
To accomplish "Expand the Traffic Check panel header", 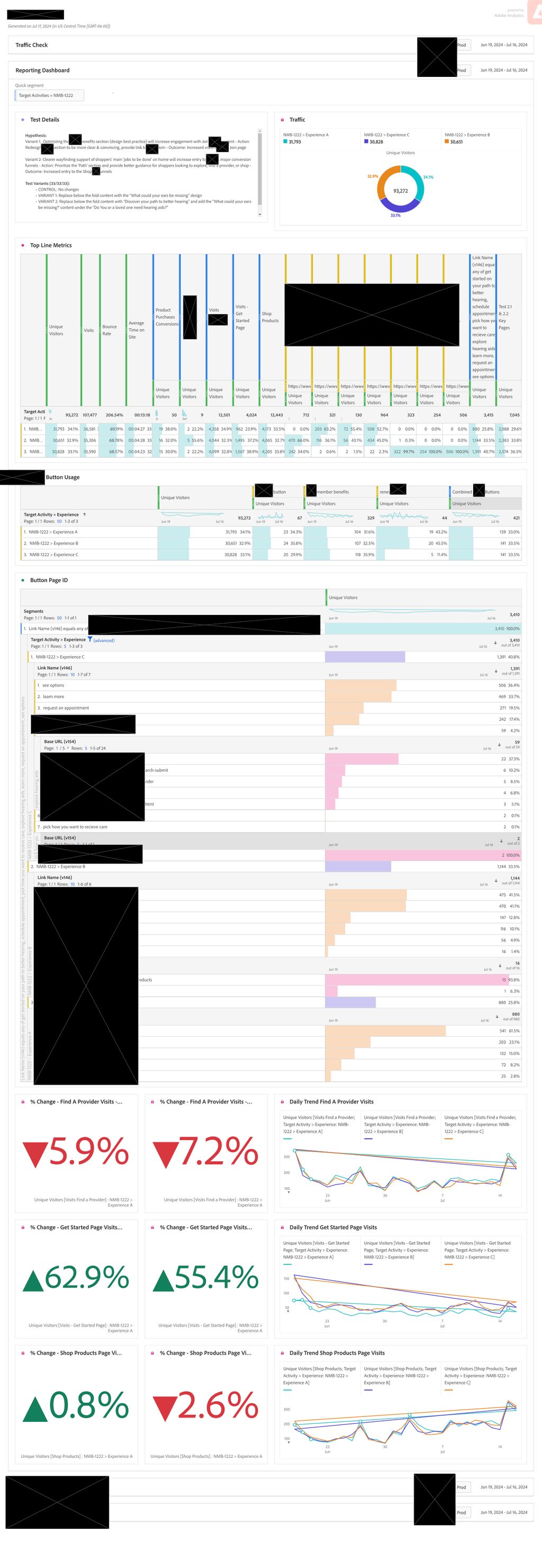I will coord(32,45).
